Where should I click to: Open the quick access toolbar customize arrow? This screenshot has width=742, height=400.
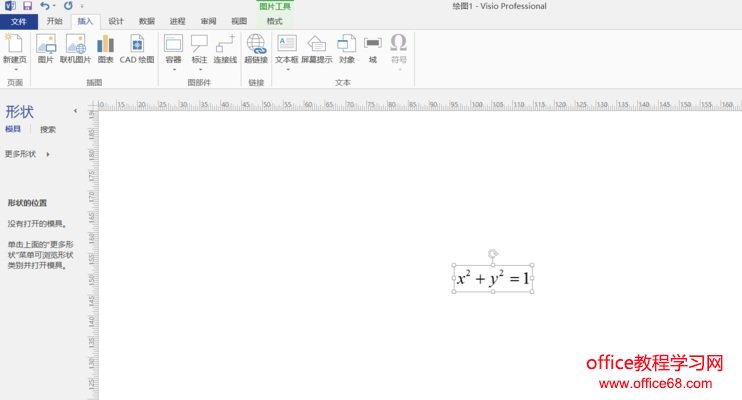click(x=82, y=6)
